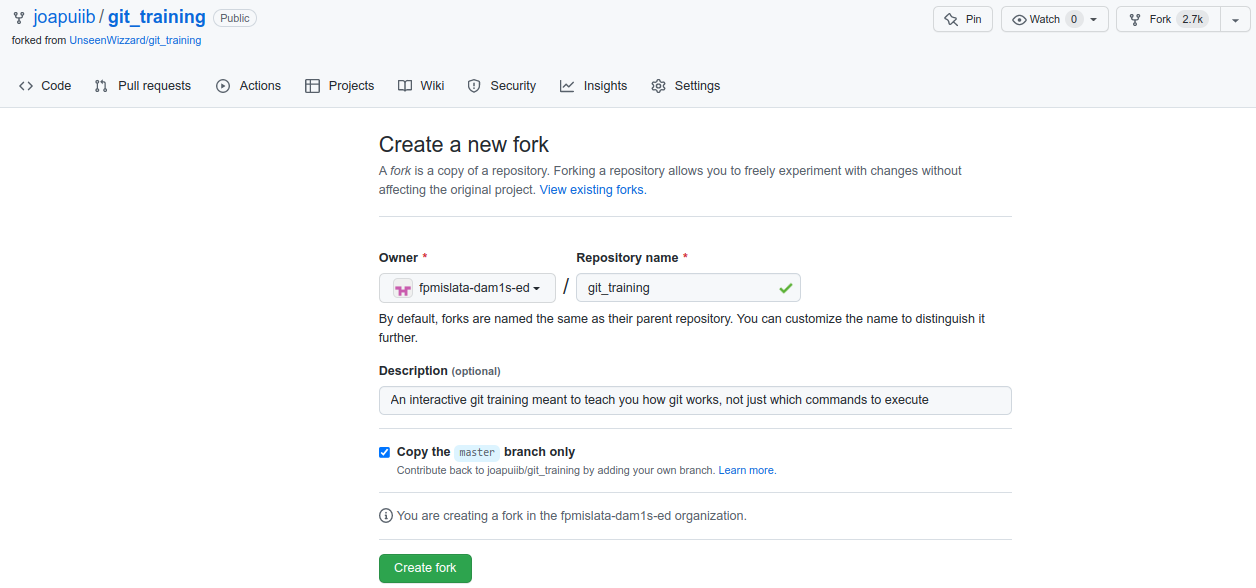This screenshot has width=1256, height=588.
Task: Click the Pull requests icon
Action: point(101,86)
